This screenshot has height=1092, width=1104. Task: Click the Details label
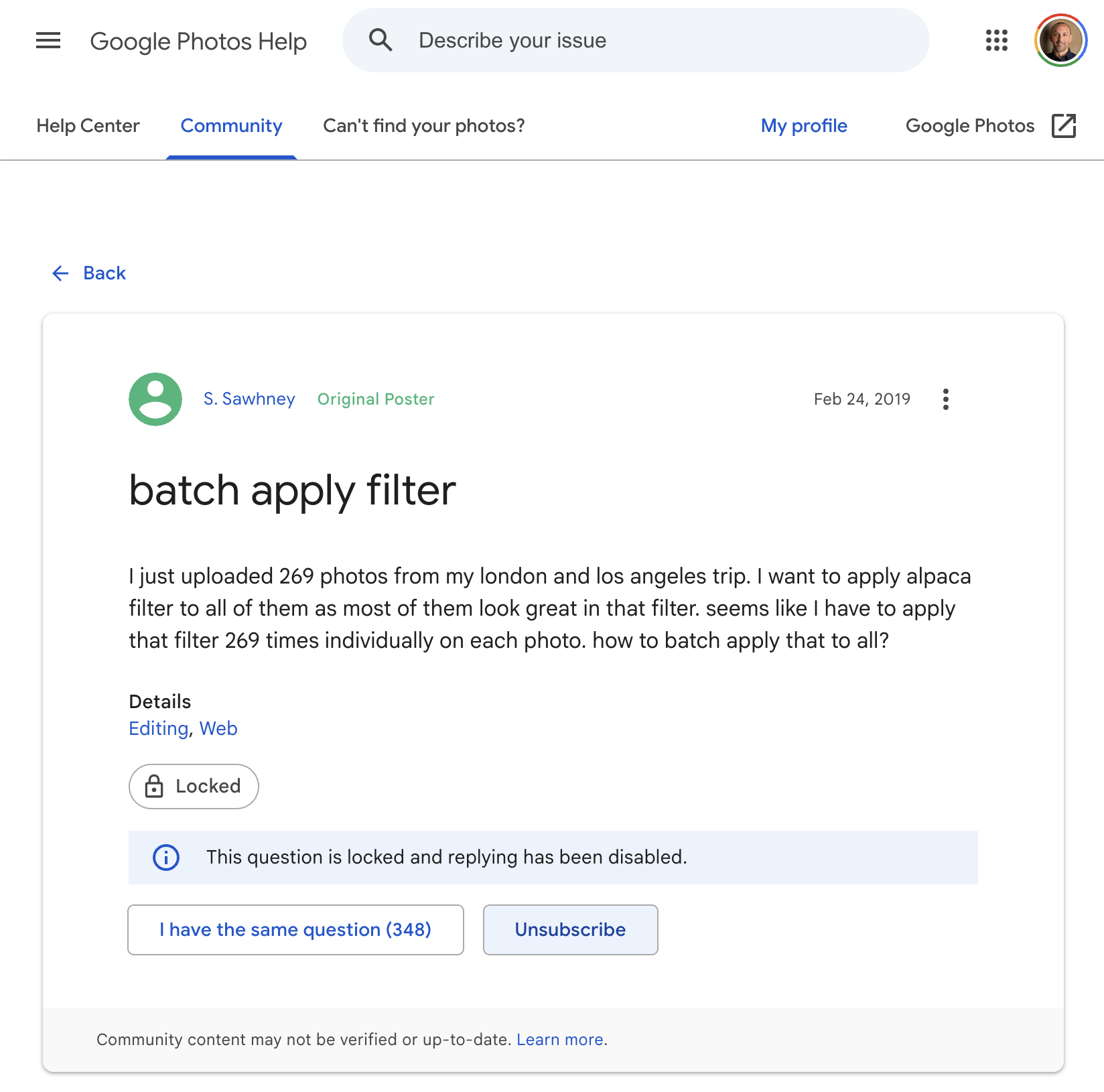coord(160,701)
